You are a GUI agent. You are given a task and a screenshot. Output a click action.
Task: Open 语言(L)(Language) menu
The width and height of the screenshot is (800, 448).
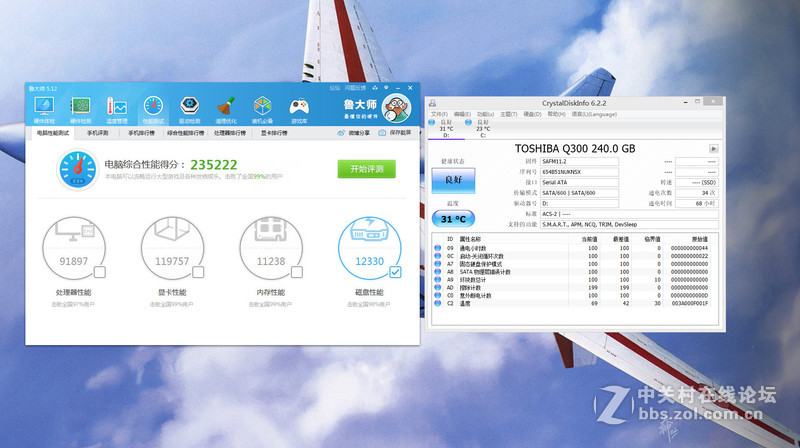[x=594, y=114]
